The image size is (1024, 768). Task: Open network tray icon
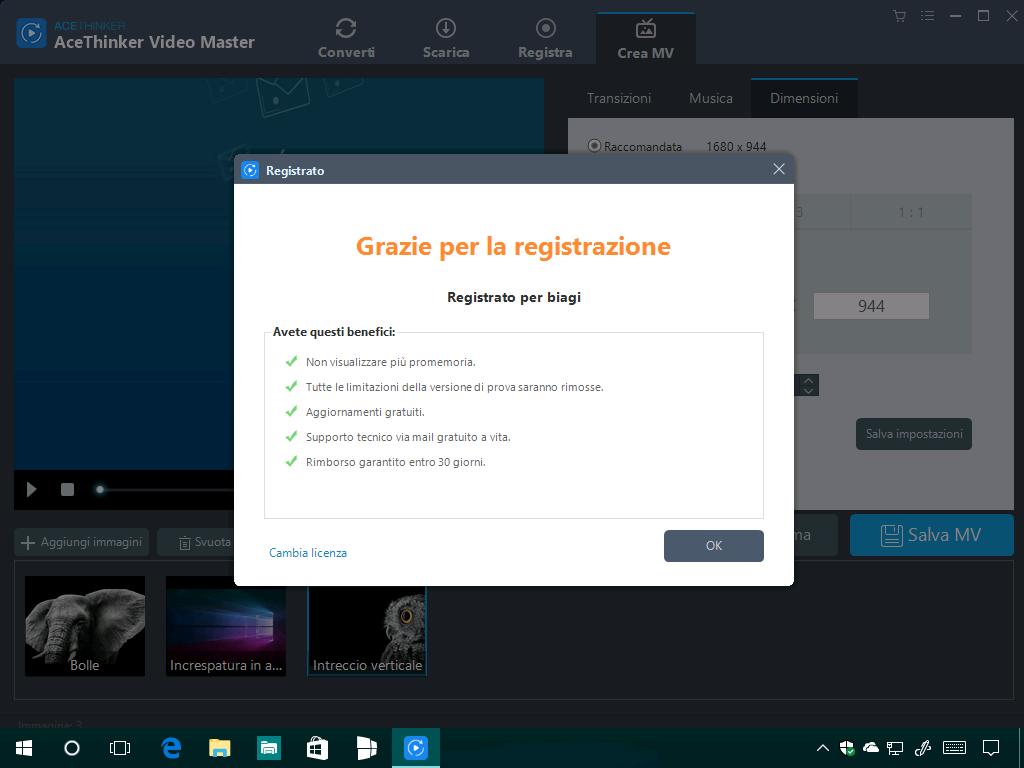pyautogui.click(x=895, y=748)
